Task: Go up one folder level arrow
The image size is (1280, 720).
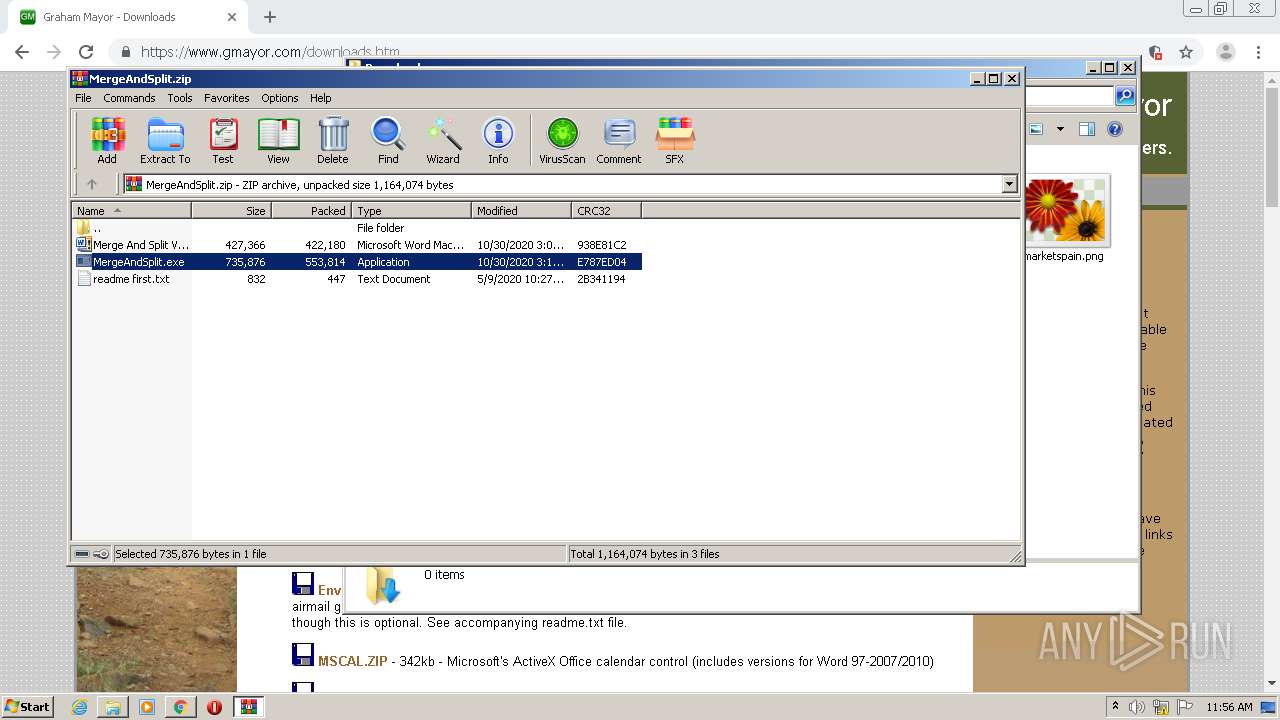Action: (92, 184)
